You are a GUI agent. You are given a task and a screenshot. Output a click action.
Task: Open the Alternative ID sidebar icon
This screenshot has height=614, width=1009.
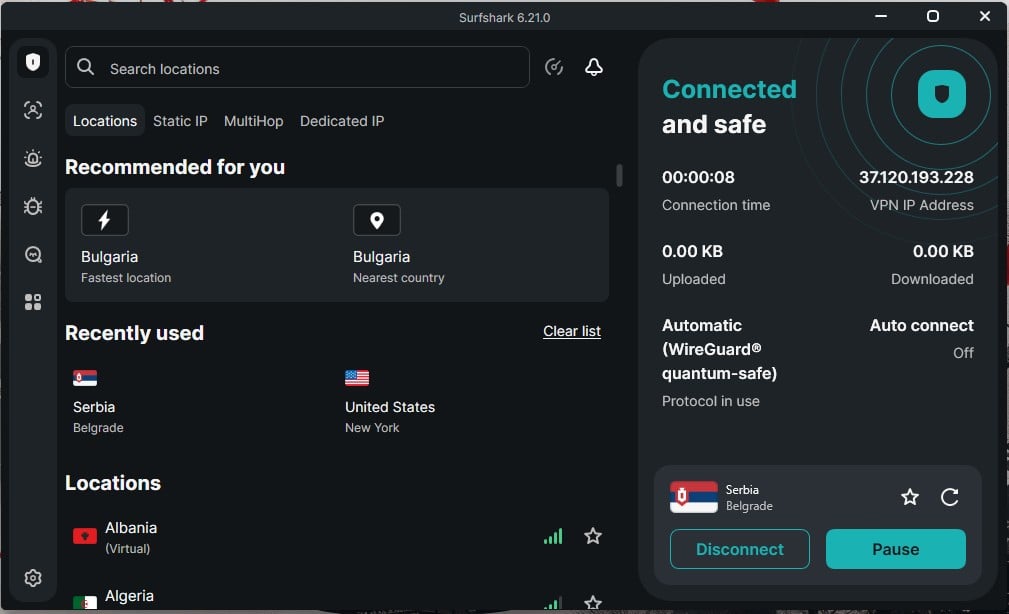click(x=33, y=110)
